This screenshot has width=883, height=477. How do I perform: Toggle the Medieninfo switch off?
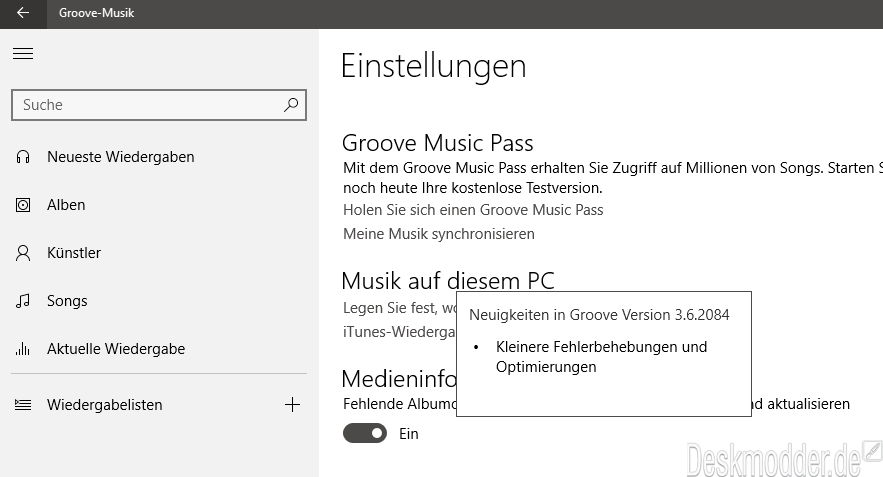[x=365, y=433]
